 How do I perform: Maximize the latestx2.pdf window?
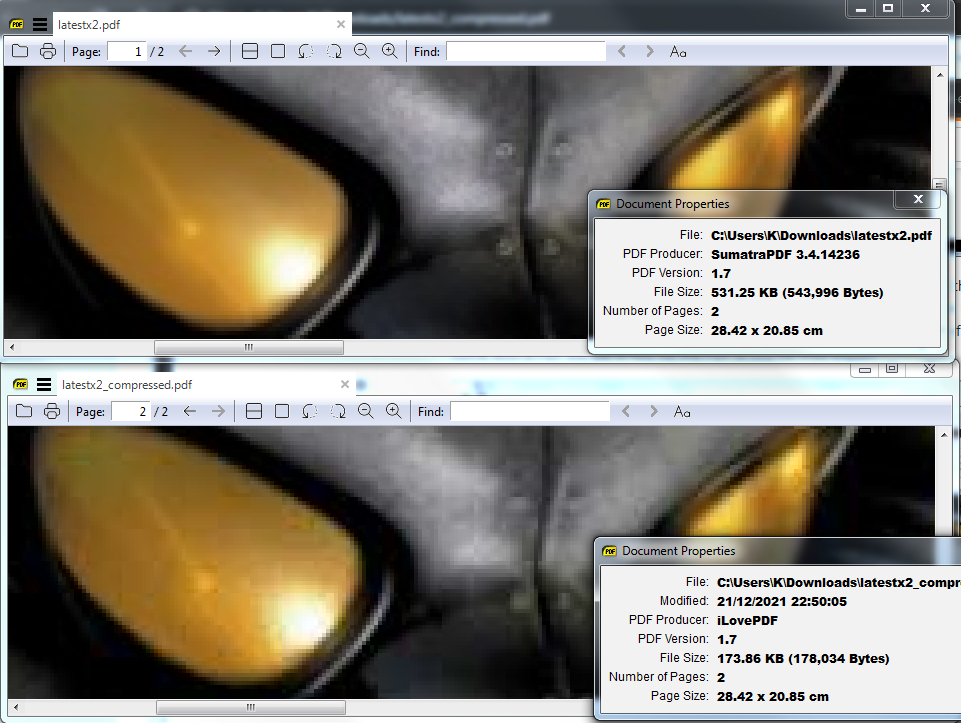coord(887,9)
